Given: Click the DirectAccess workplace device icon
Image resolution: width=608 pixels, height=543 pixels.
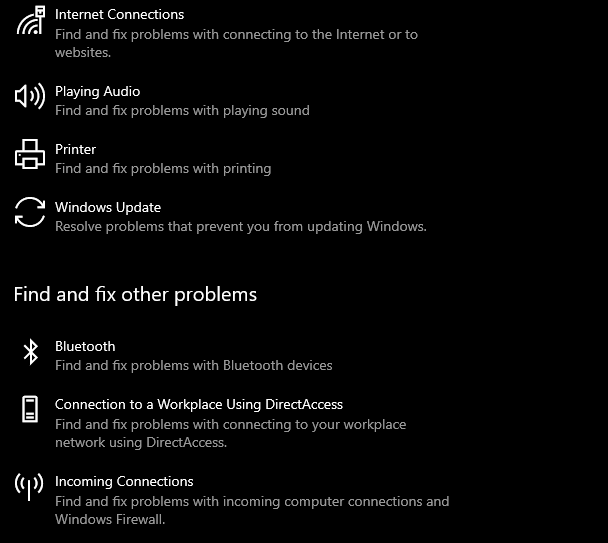Looking at the screenshot, I should (x=30, y=409).
